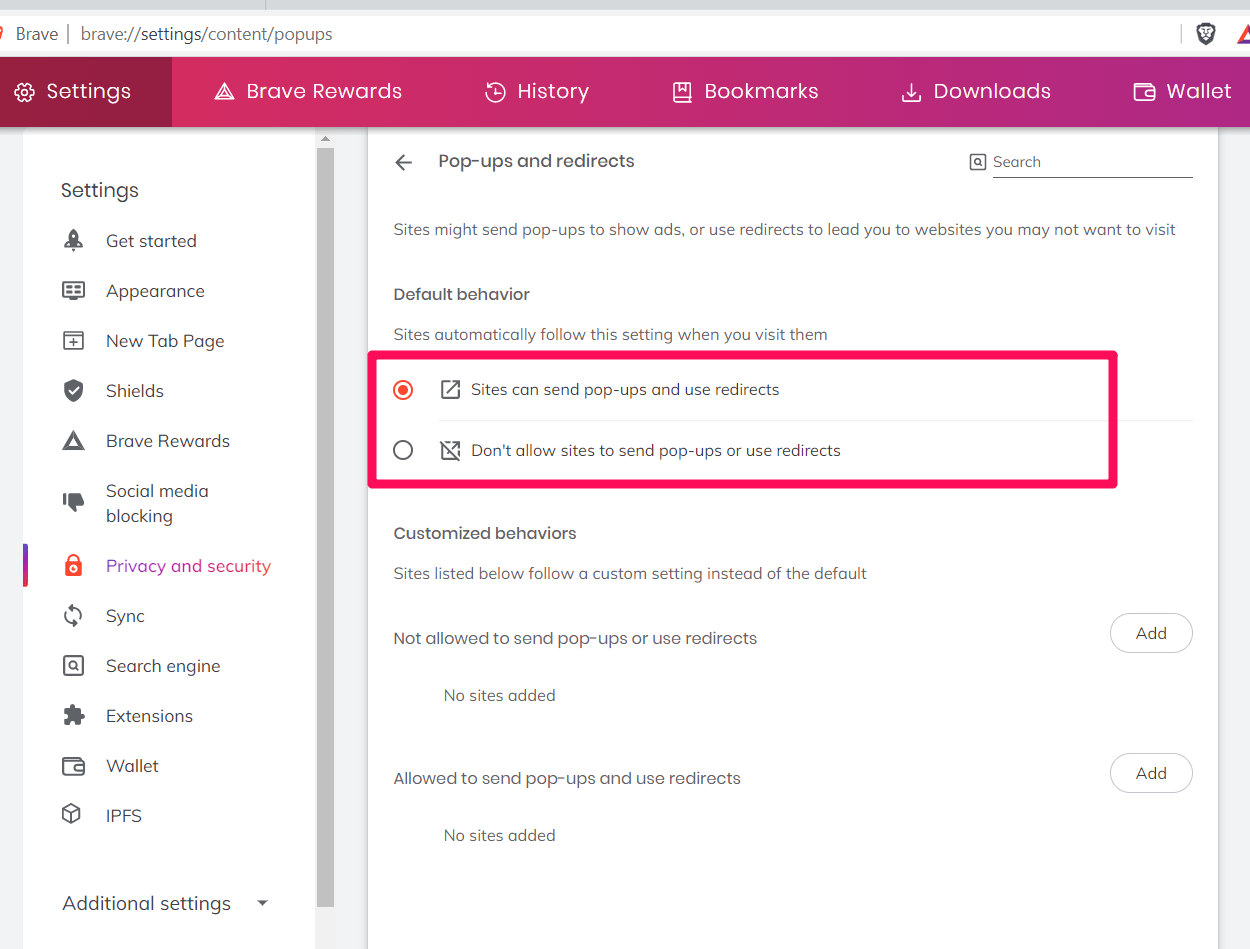This screenshot has width=1250, height=949.
Task: Click the Shields shield icon in sidebar
Action: (x=73, y=390)
